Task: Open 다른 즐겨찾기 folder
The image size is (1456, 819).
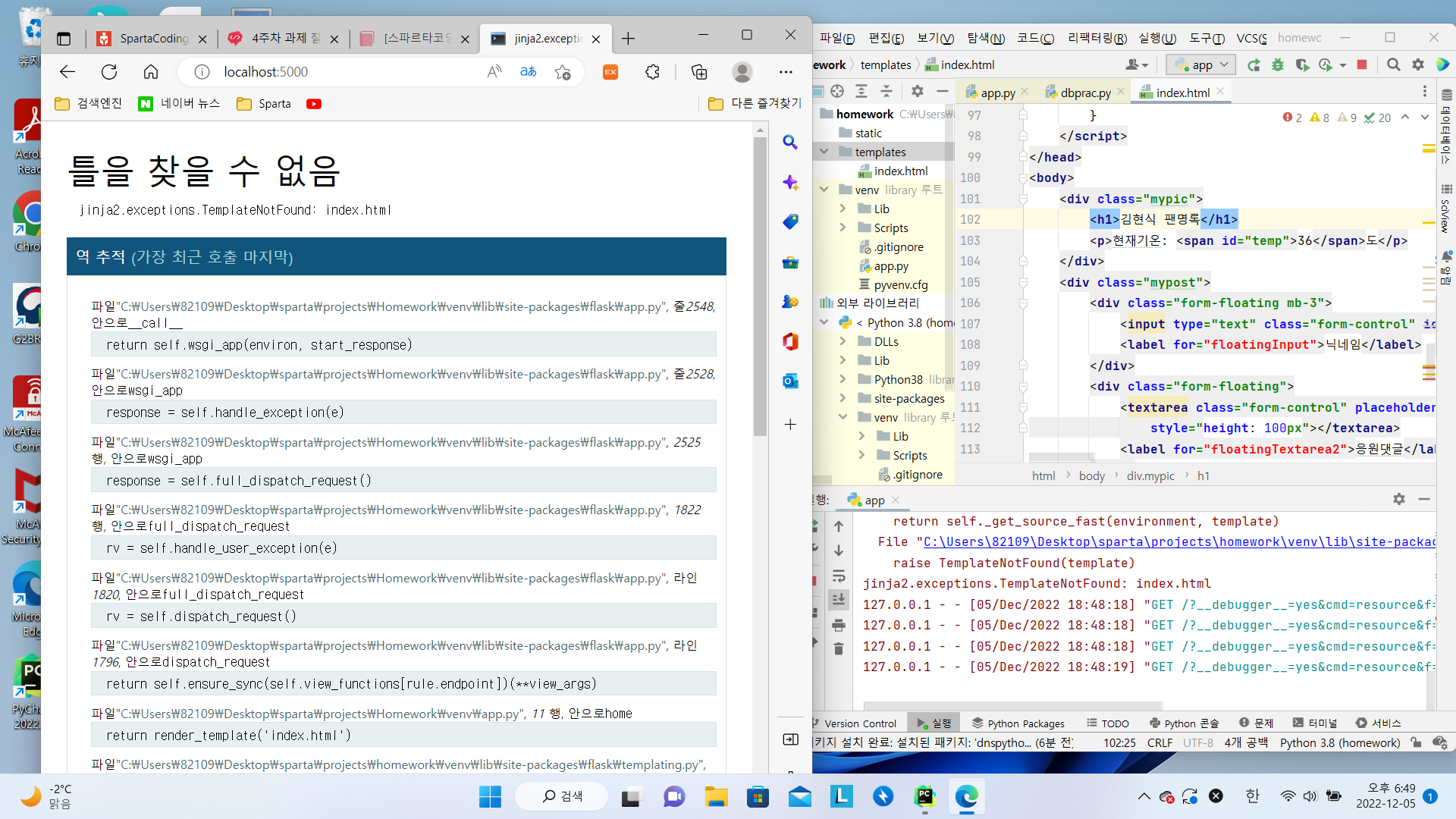Action: [x=755, y=104]
